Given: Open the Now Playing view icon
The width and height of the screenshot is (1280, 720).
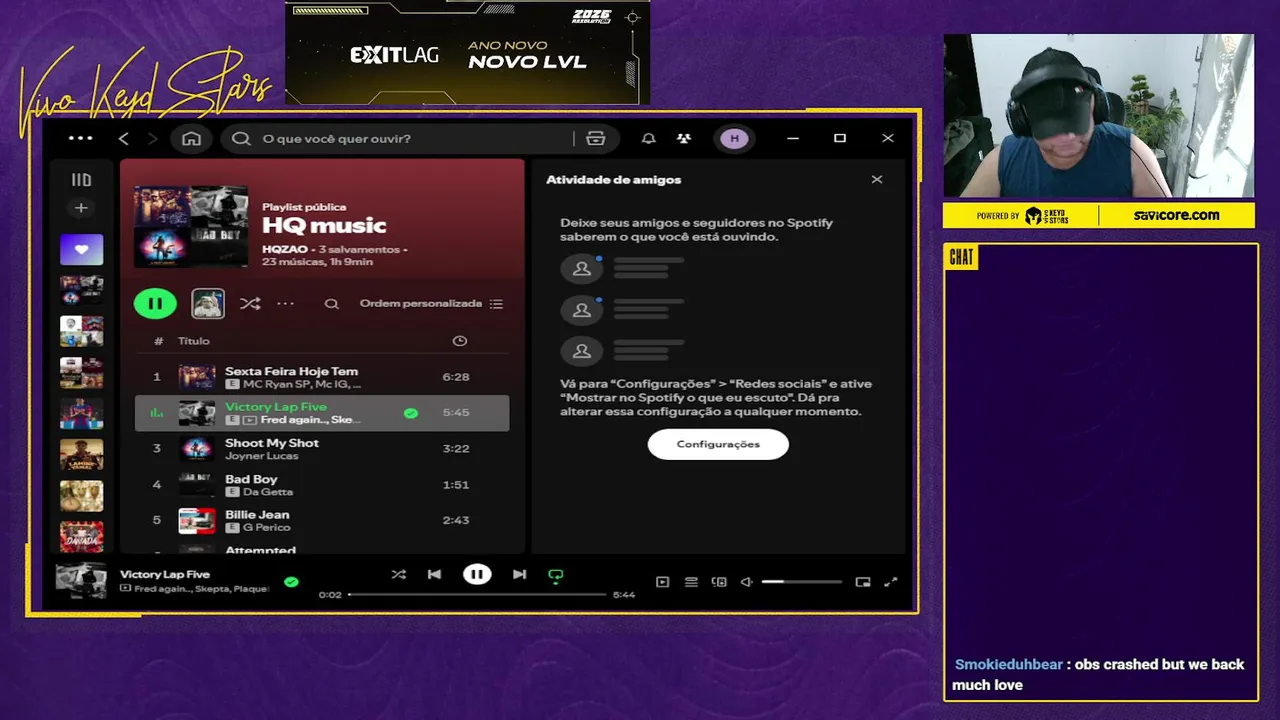Looking at the screenshot, I should click(662, 581).
